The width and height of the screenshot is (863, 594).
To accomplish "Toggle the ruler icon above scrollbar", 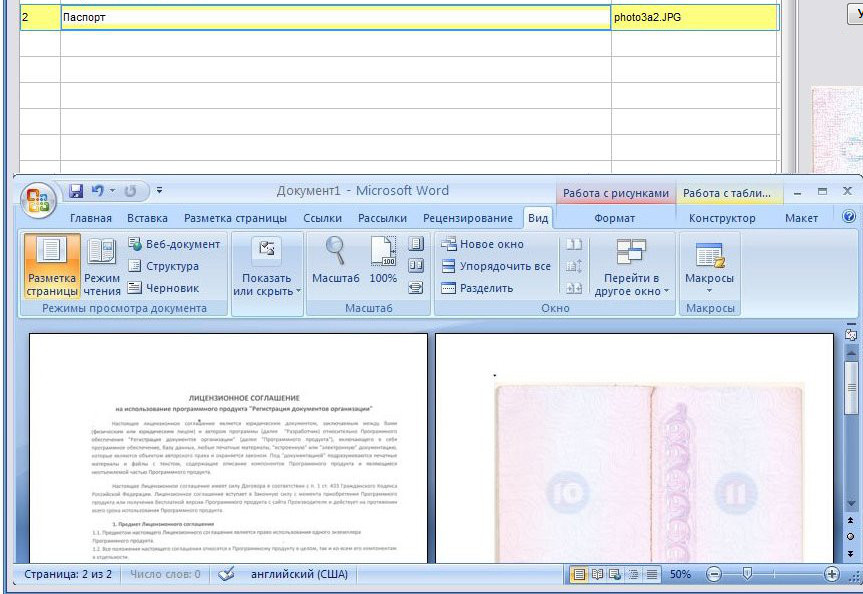I will click(x=851, y=334).
